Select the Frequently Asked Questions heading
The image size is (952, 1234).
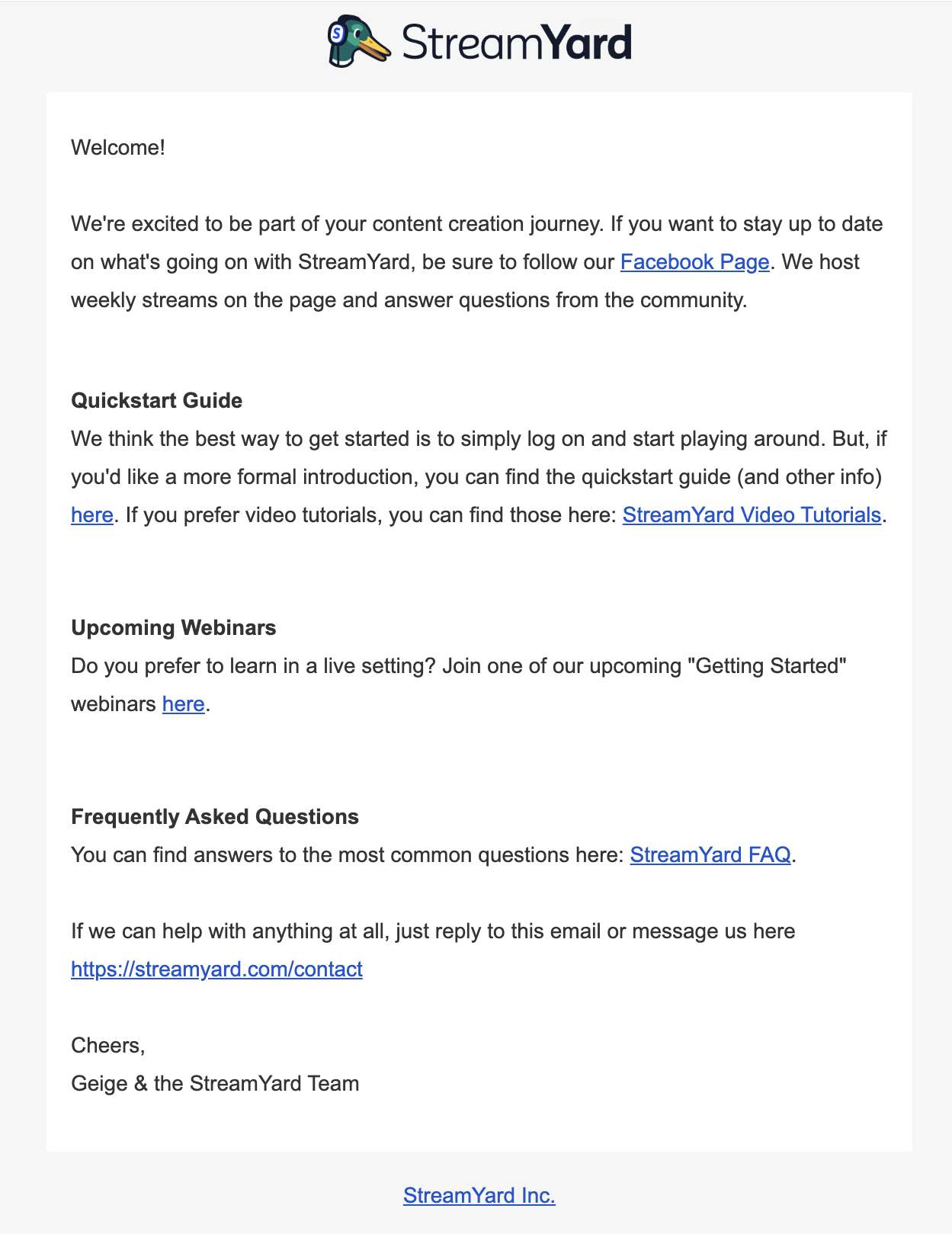(215, 817)
